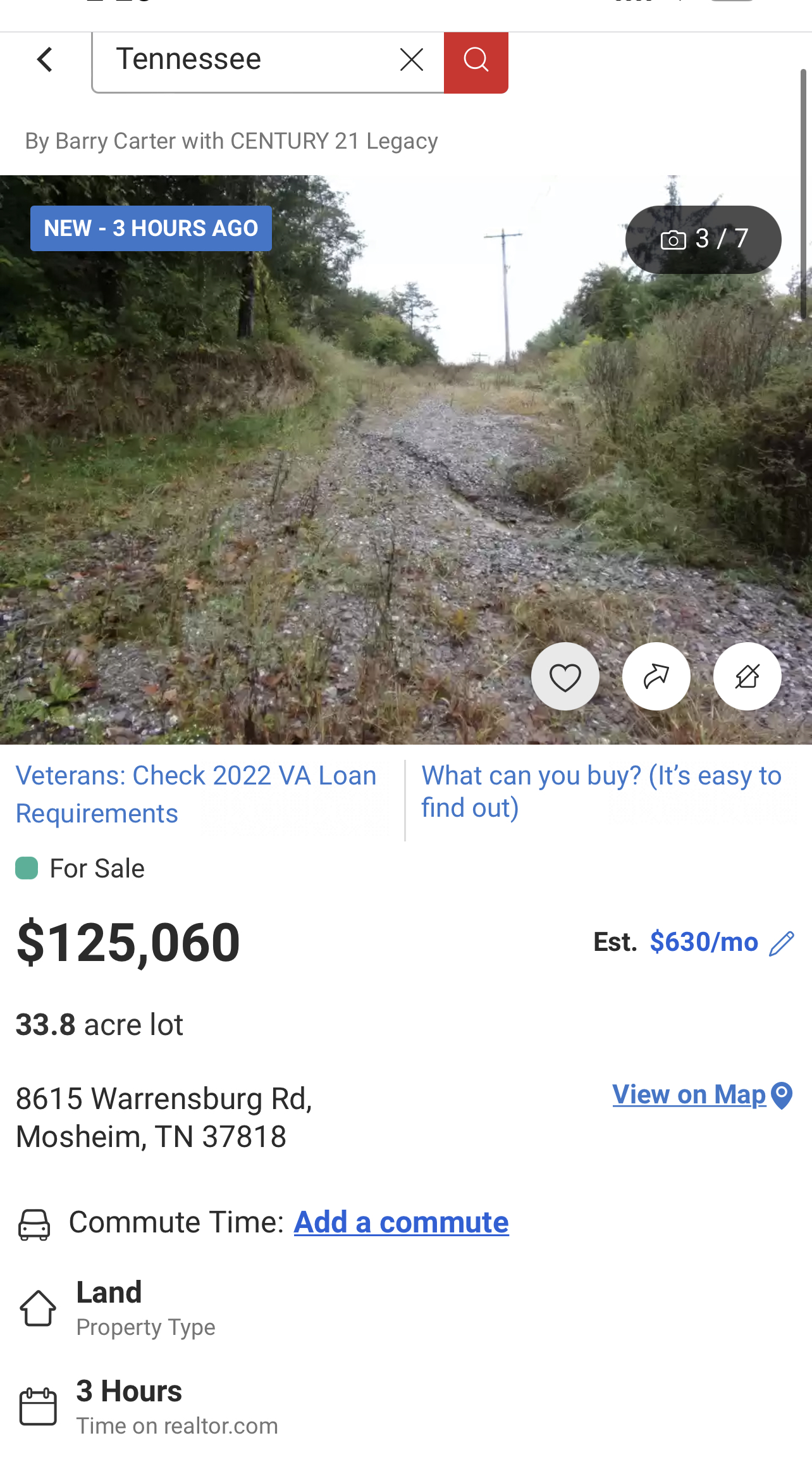Screen dimensions: 812x1476
Task: Tap the calendar icon beside 3 Hours
Action: pyautogui.click(x=38, y=1406)
